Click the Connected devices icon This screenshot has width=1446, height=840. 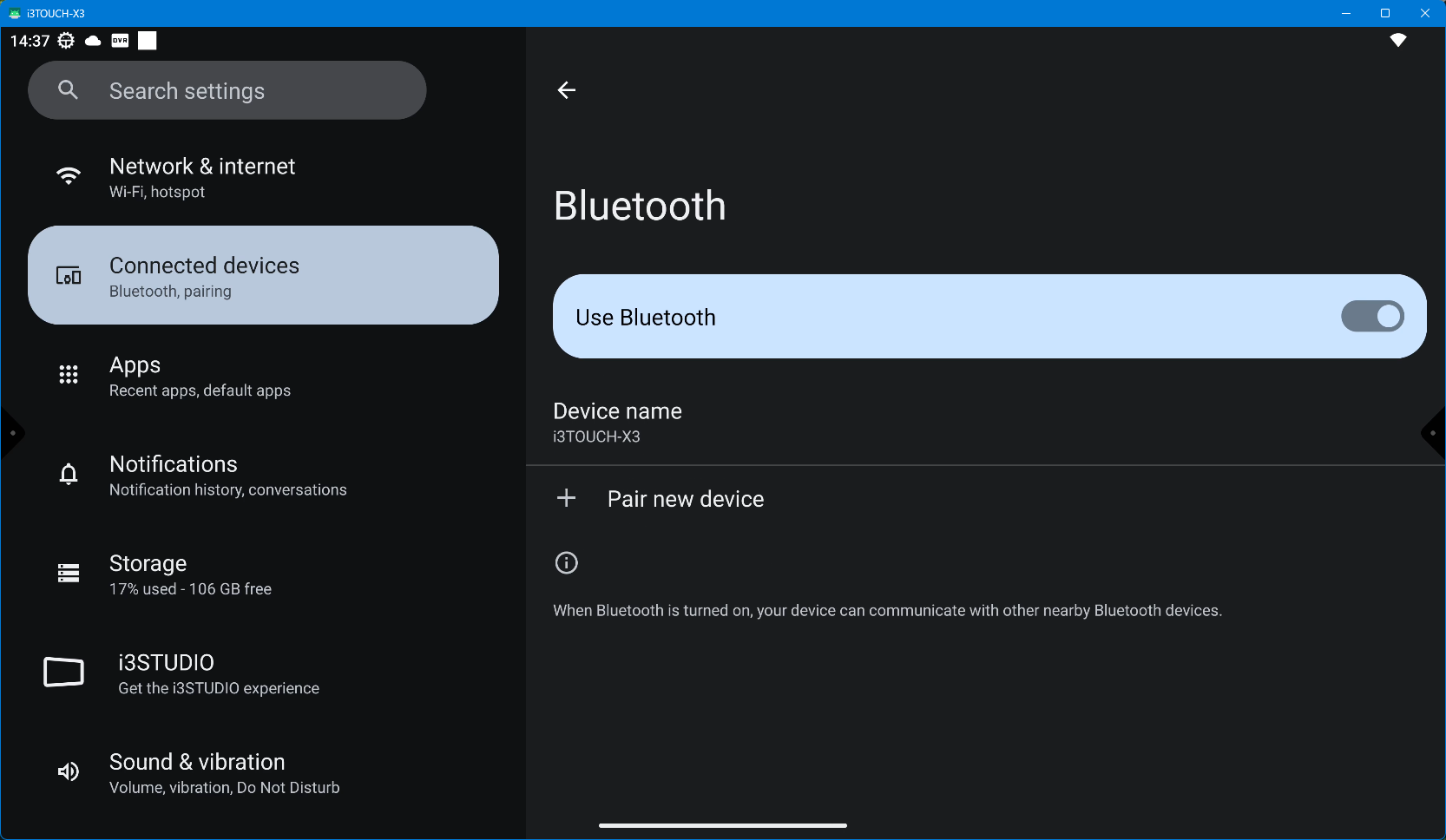click(x=69, y=276)
